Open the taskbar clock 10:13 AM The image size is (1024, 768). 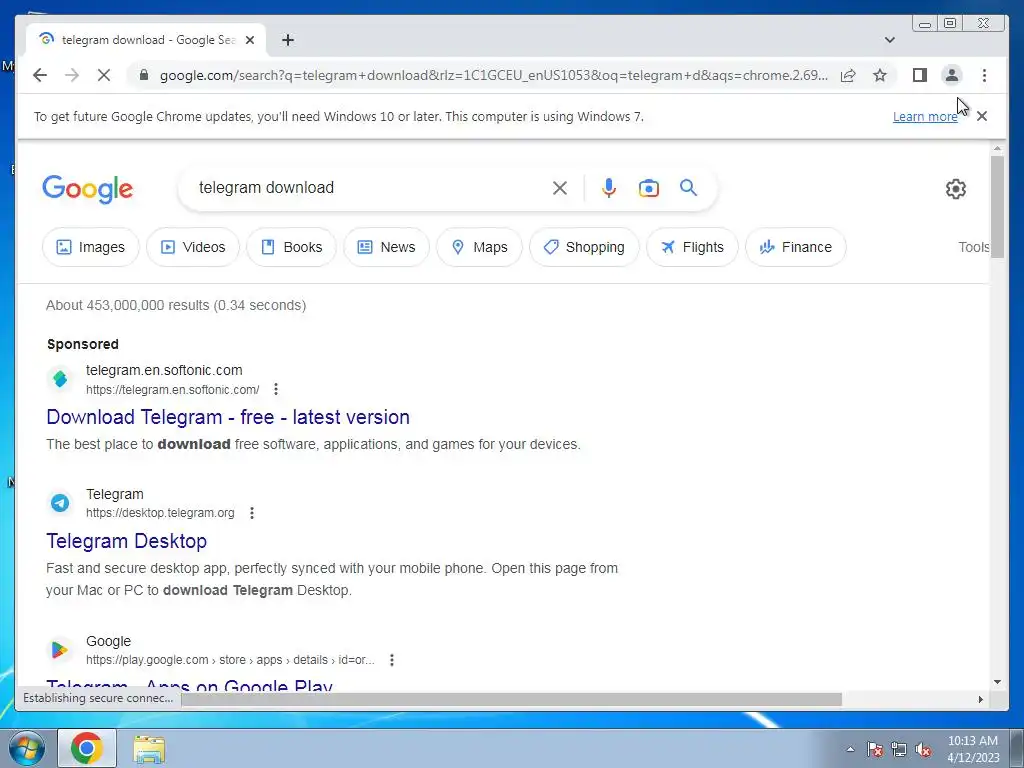click(x=973, y=749)
